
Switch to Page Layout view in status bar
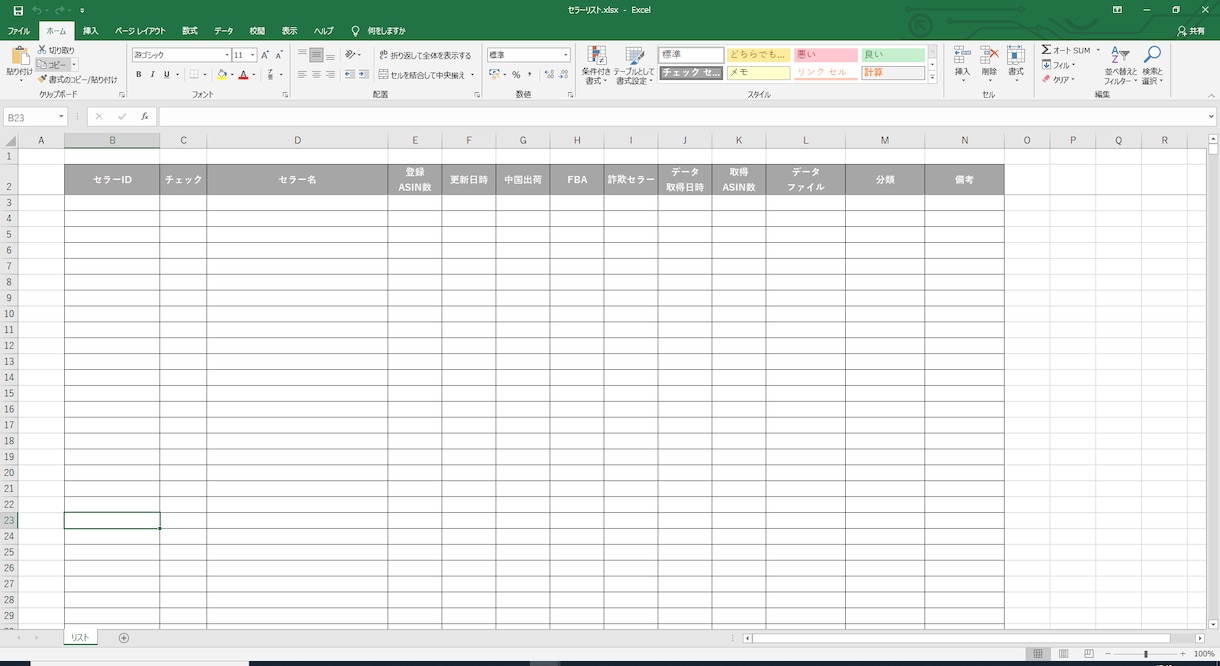[x=1063, y=654]
